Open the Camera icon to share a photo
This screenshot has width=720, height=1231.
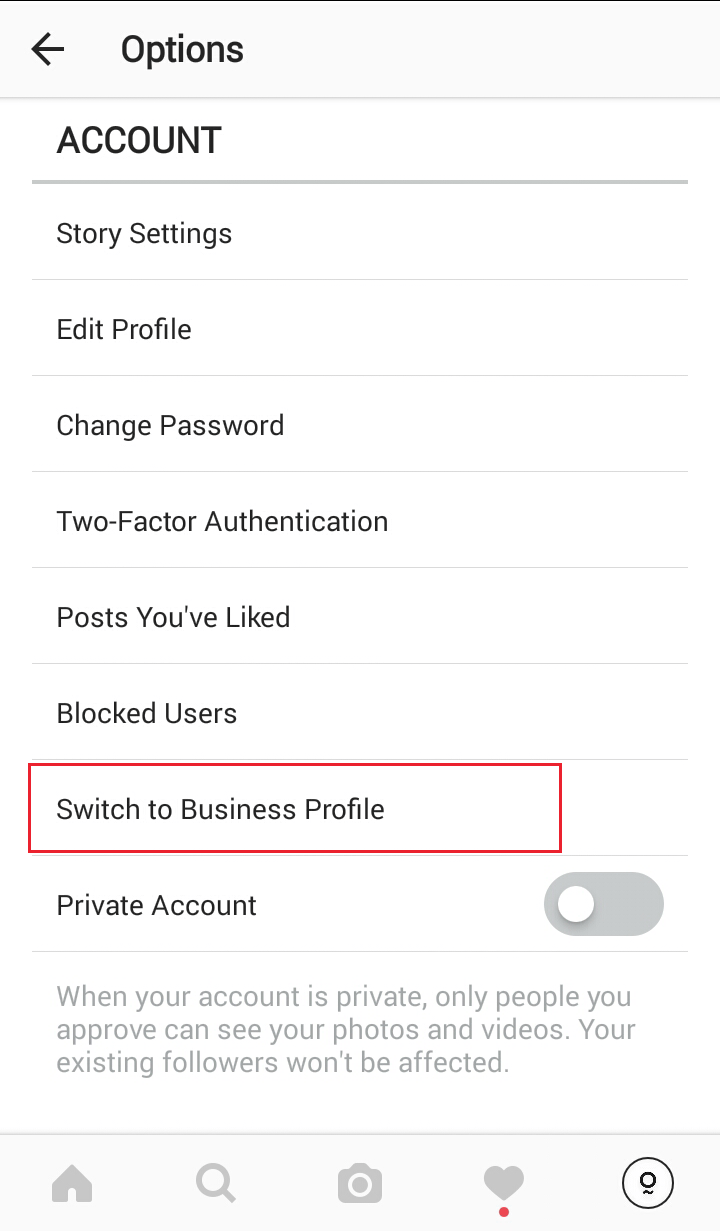360,1183
